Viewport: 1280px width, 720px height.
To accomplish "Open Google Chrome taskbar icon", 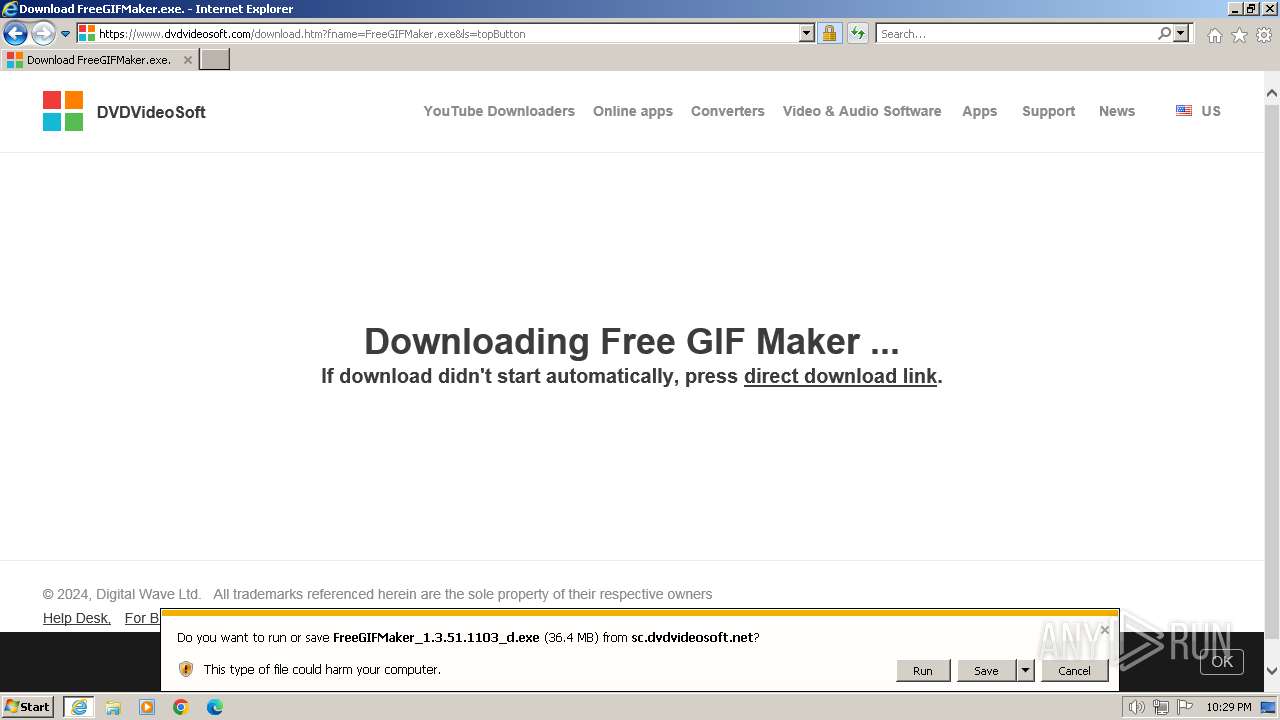I will tap(181, 707).
